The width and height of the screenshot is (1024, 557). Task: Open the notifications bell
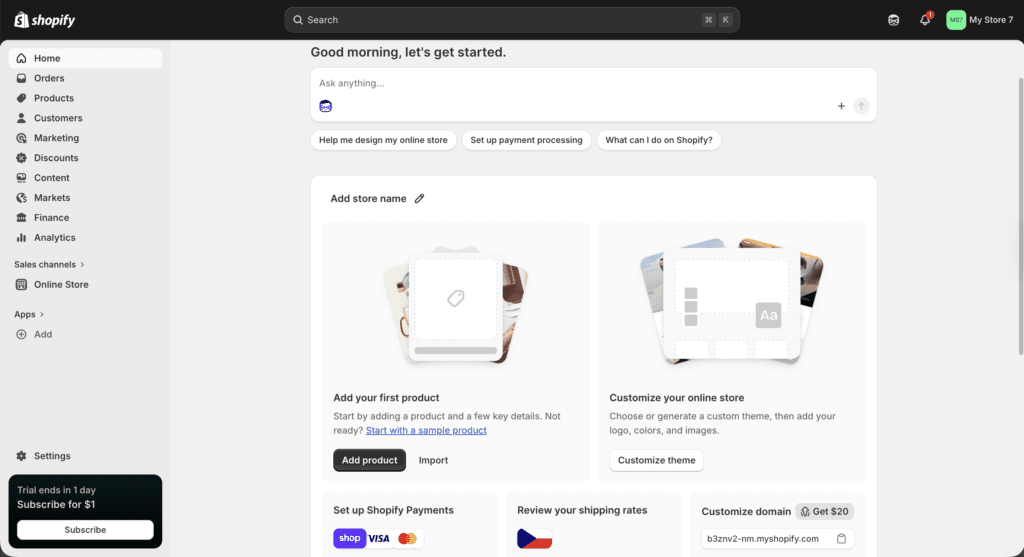tap(925, 20)
